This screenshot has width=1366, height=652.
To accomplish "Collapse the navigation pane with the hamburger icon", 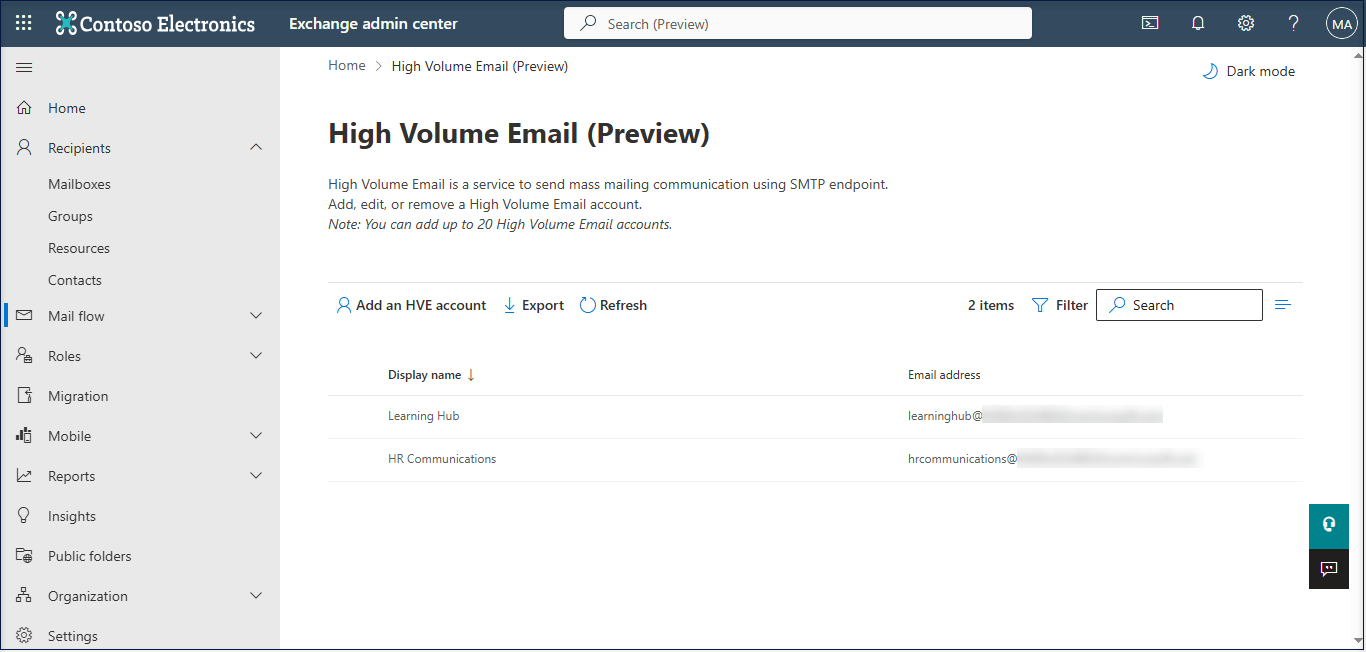I will point(24,67).
